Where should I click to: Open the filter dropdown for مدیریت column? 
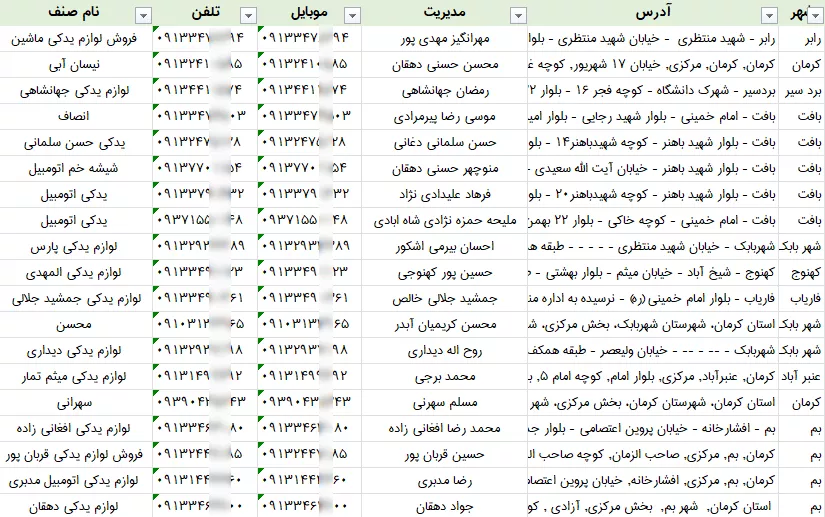pos(518,16)
